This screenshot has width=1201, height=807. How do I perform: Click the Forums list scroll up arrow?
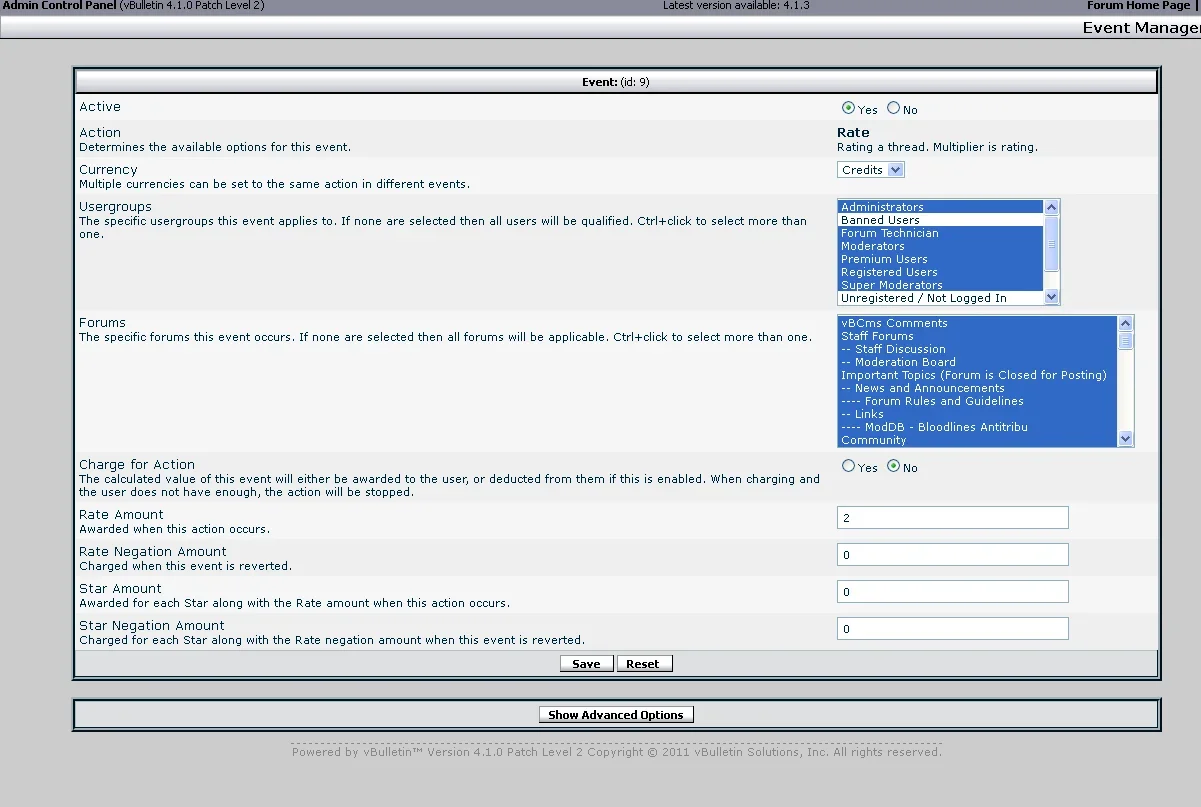(x=1126, y=324)
